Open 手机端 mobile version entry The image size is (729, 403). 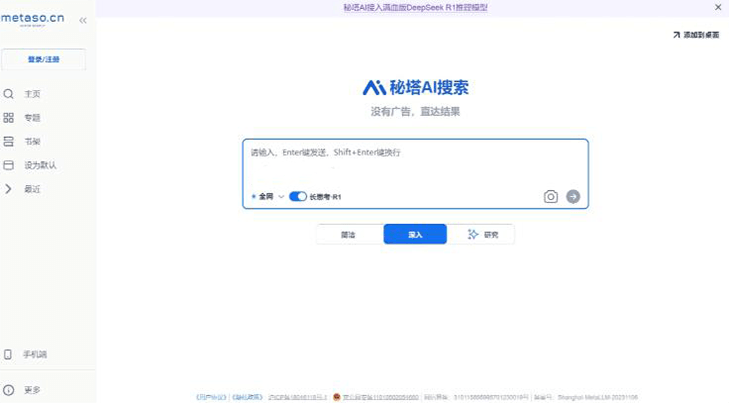pyautogui.click(x=35, y=355)
